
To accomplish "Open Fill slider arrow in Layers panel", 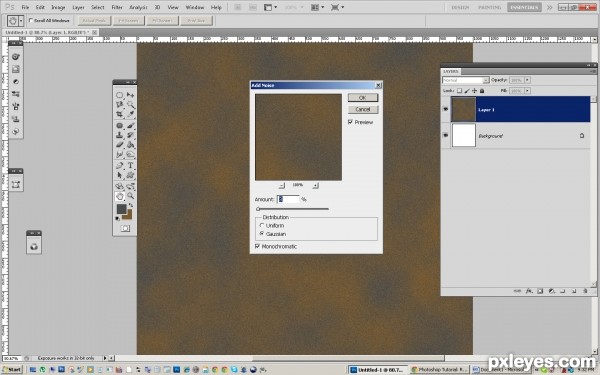I will 527,91.
